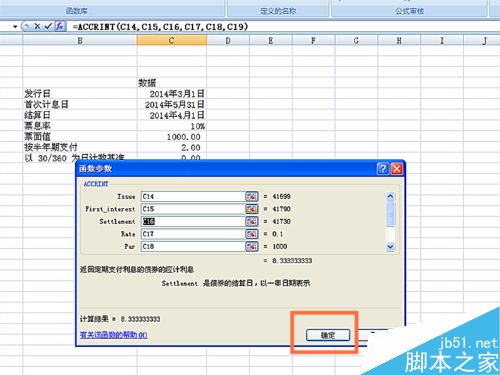Click the 1000.00 par value cell
This screenshot has height=375, width=500.
pos(172,137)
